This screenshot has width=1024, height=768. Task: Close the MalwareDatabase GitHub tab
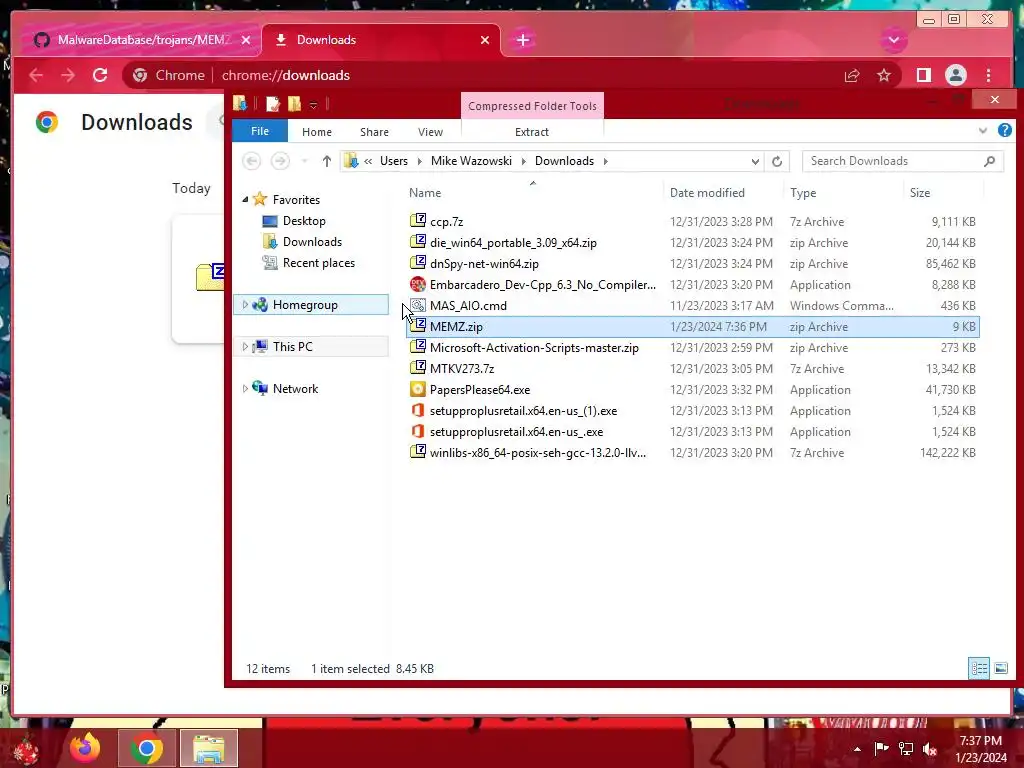point(246,40)
